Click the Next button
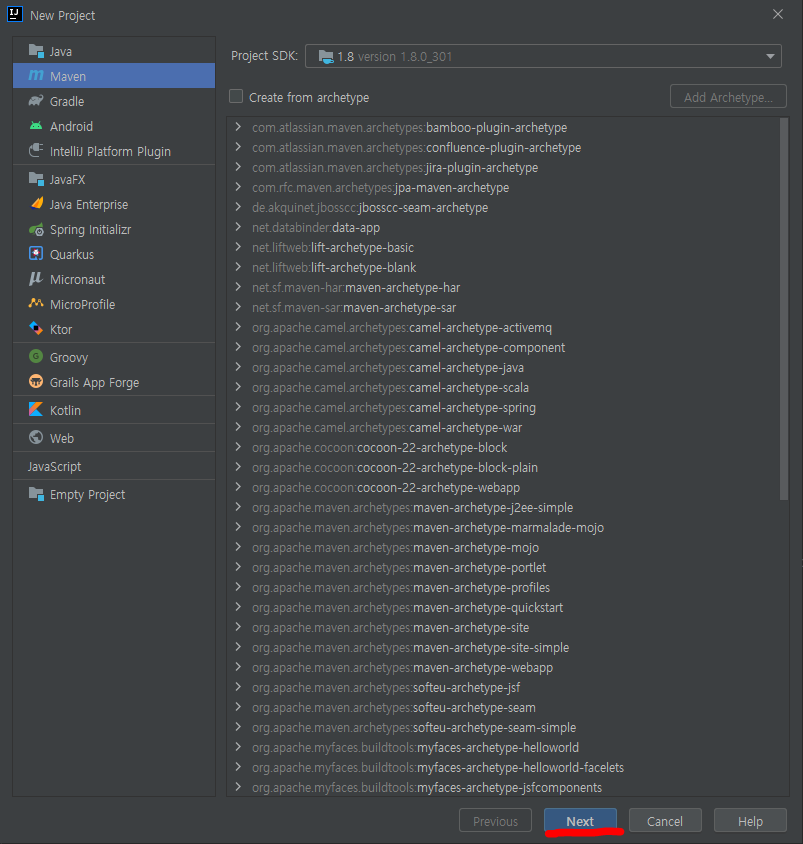Image resolution: width=803 pixels, height=844 pixels. tap(580, 821)
